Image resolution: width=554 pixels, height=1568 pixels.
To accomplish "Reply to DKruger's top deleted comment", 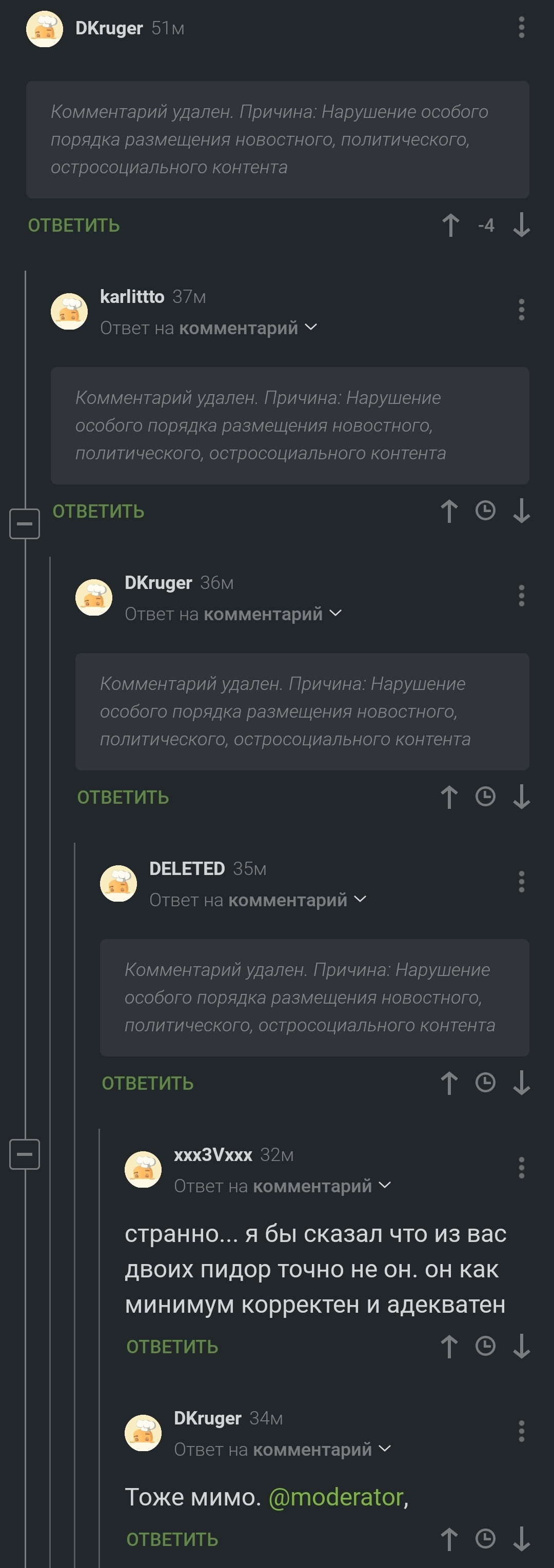I will tap(74, 225).
